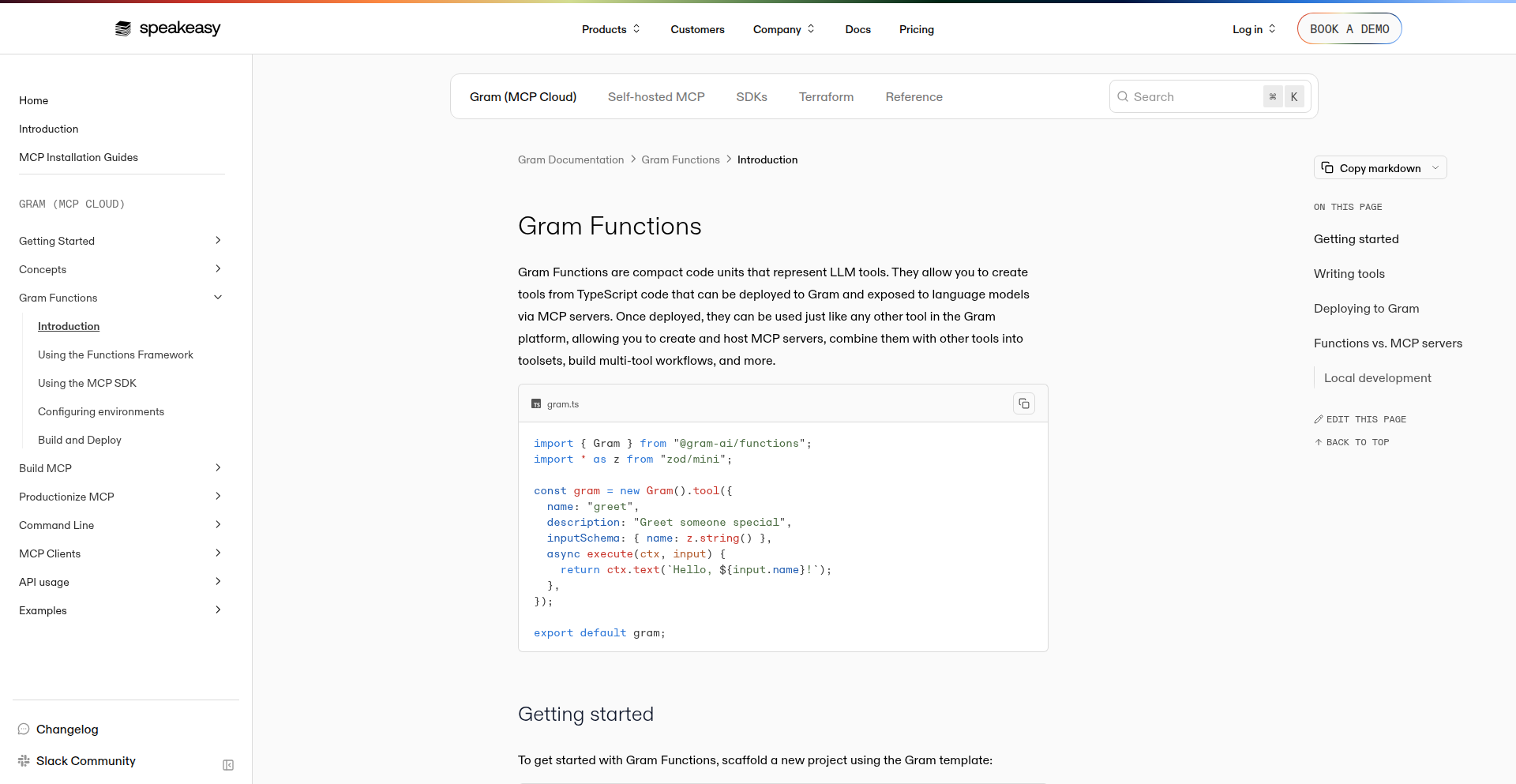1516x784 pixels.
Task: Click the Back To Top arrow icon
Action: point(1319,442)
